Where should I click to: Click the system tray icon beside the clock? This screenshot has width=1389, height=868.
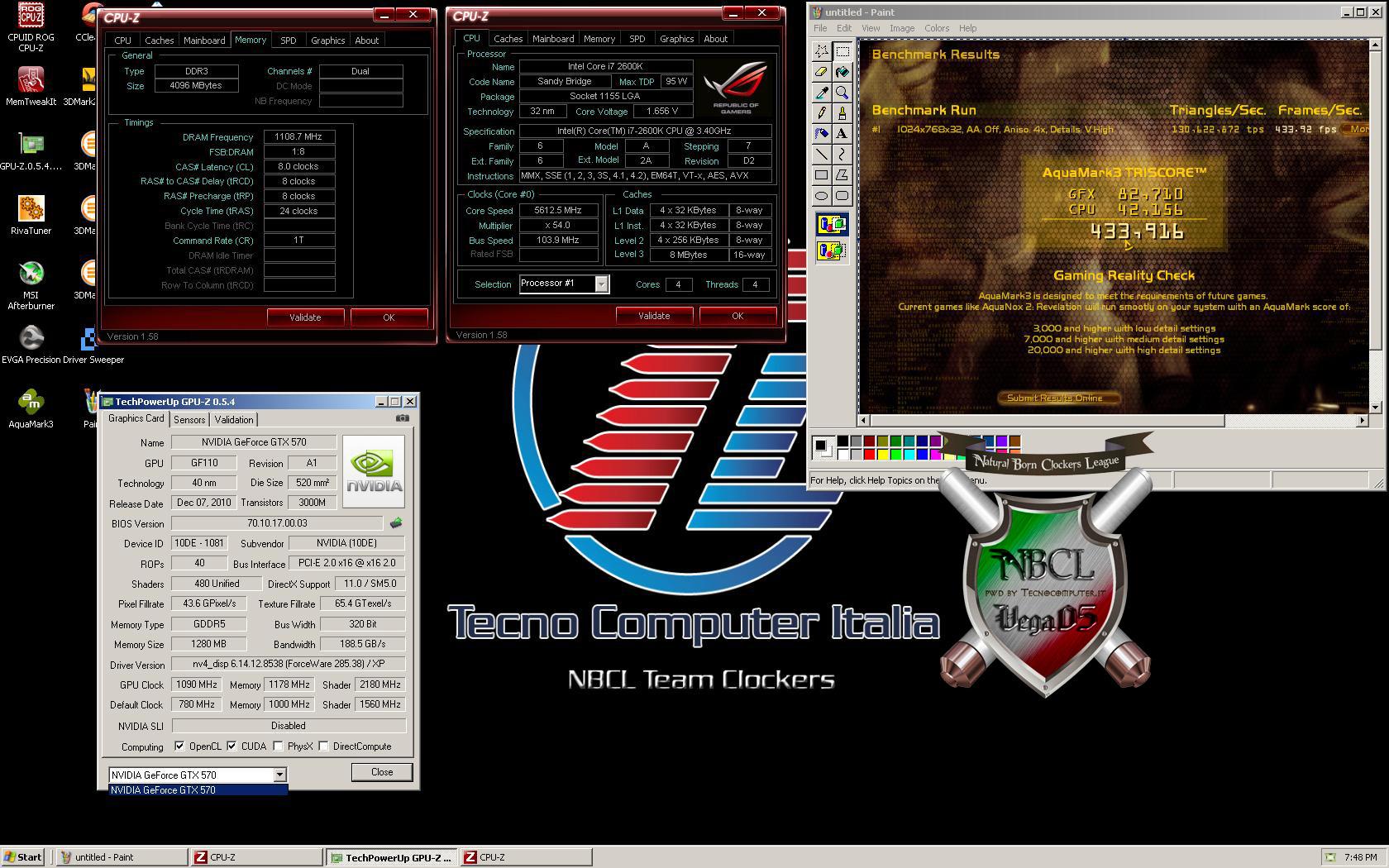tap(1329, 857)
